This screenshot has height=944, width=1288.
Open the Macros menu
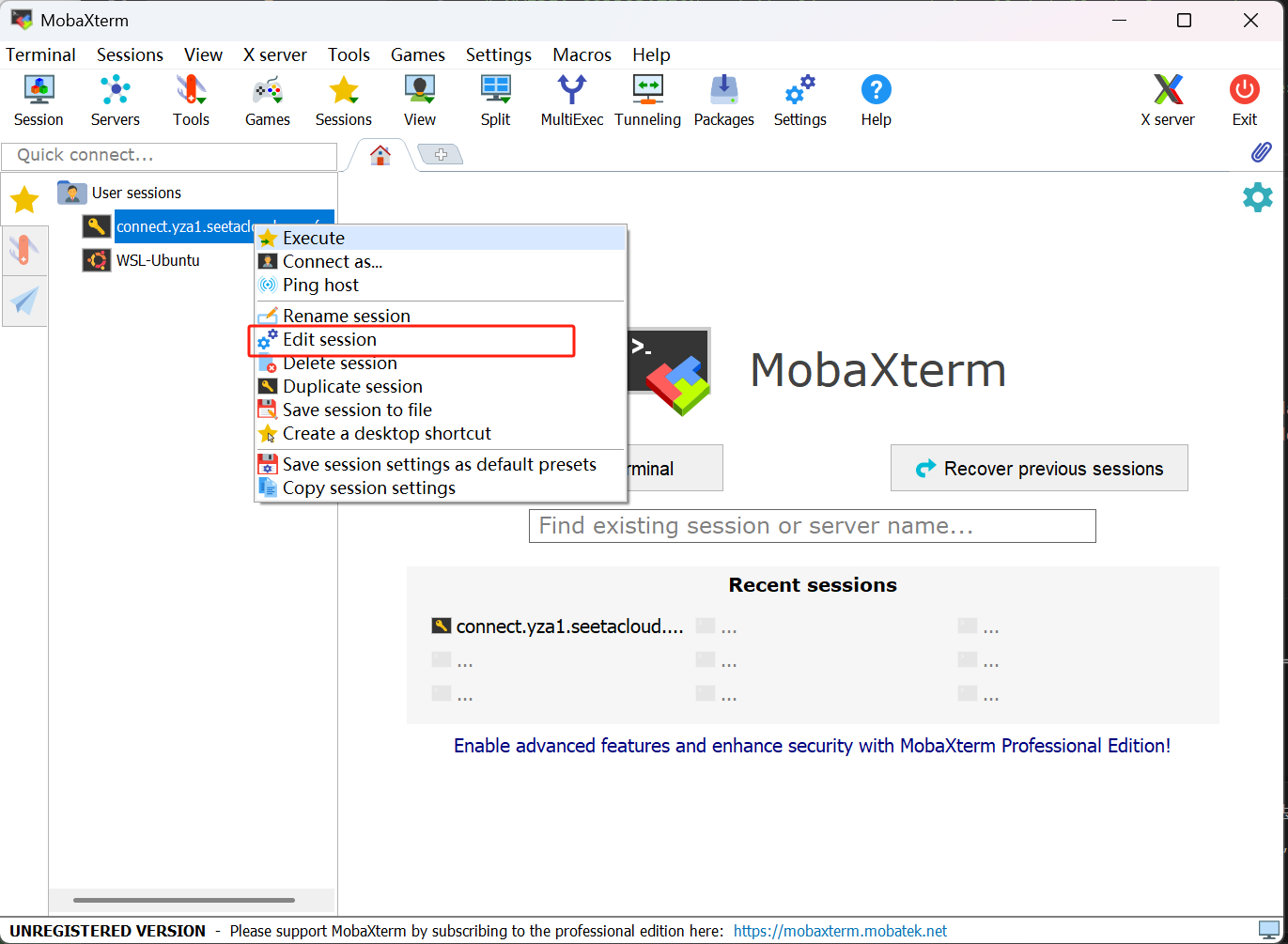click(582, 54)
